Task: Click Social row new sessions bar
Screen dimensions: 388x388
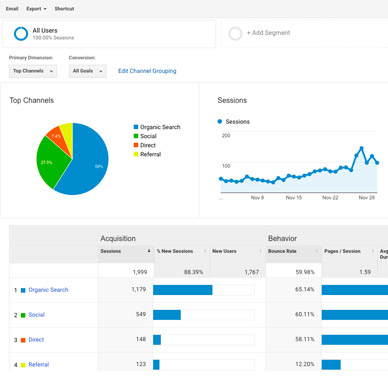Action: point(167,315)
